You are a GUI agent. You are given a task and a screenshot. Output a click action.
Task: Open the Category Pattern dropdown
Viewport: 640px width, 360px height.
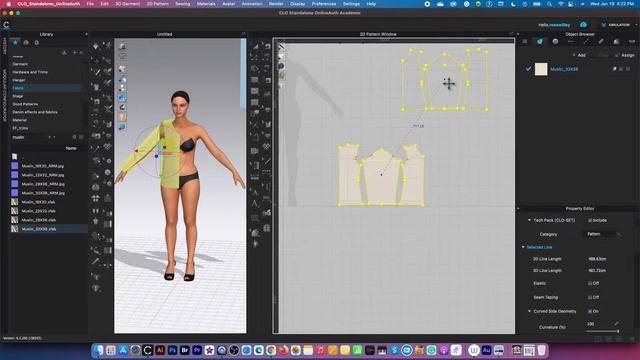tap(602, 234)
